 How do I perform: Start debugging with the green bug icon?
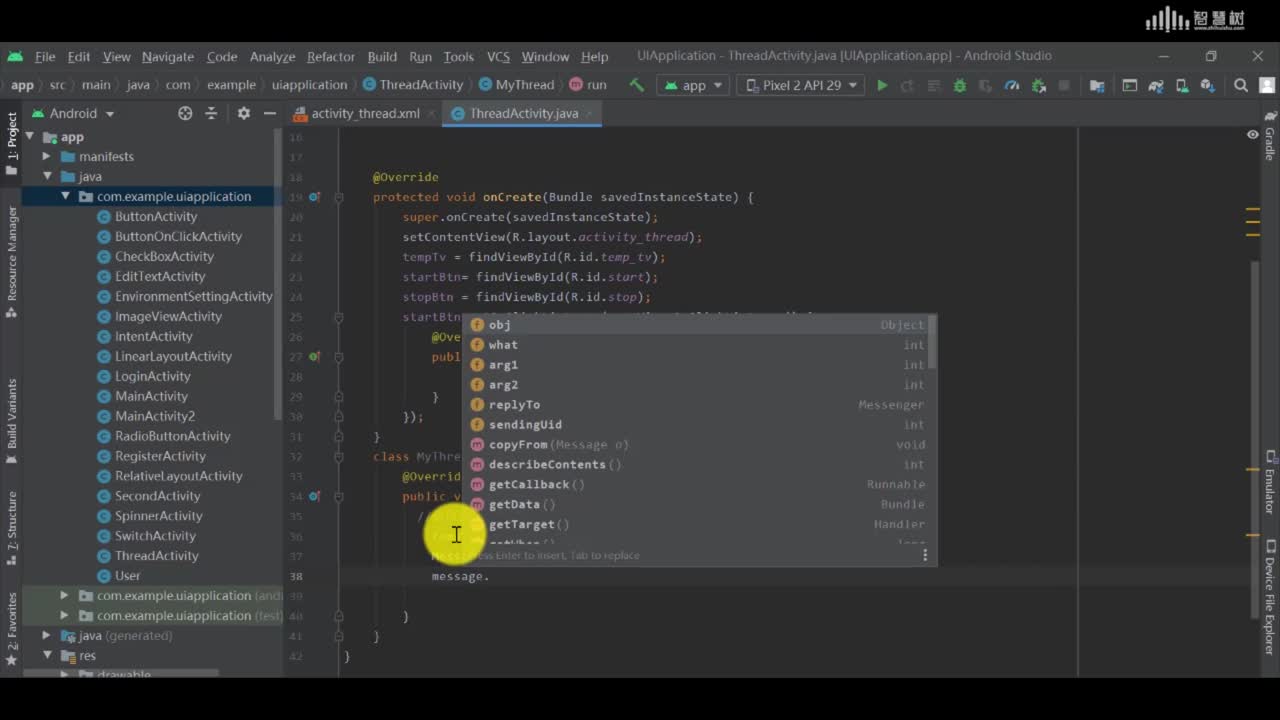(x=960, y=85)
